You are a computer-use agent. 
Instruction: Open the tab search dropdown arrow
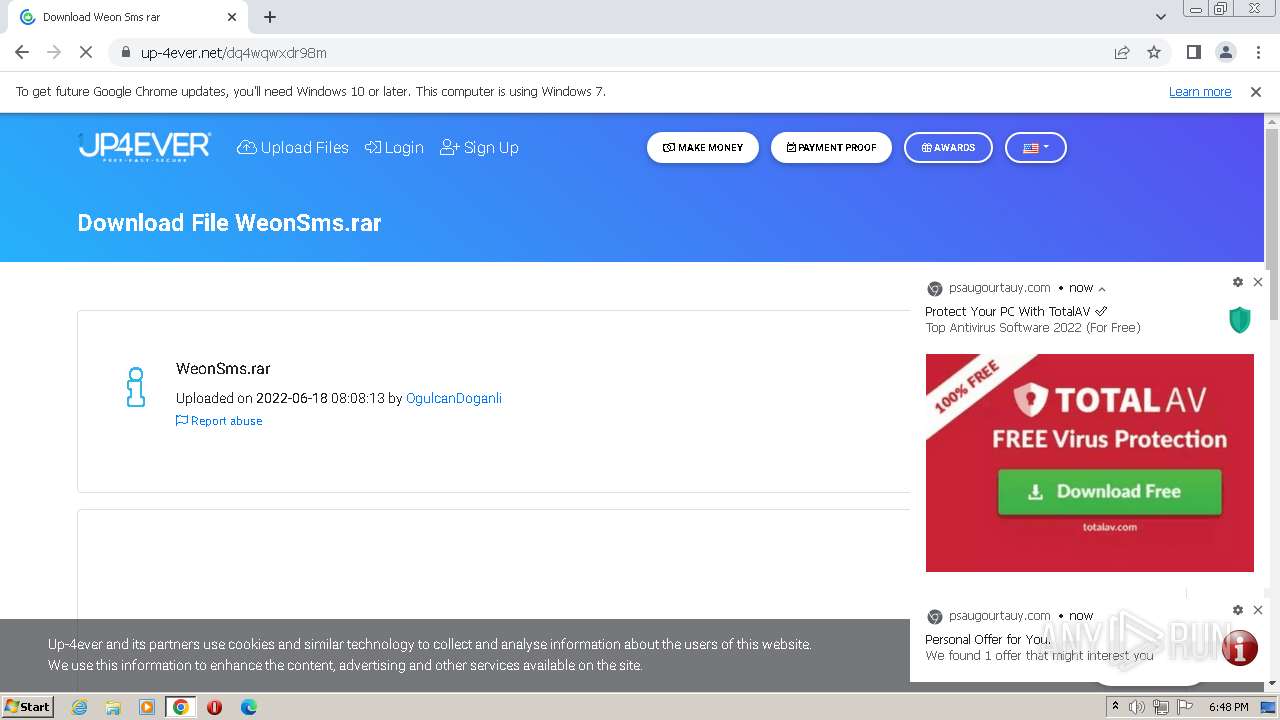1160,17
